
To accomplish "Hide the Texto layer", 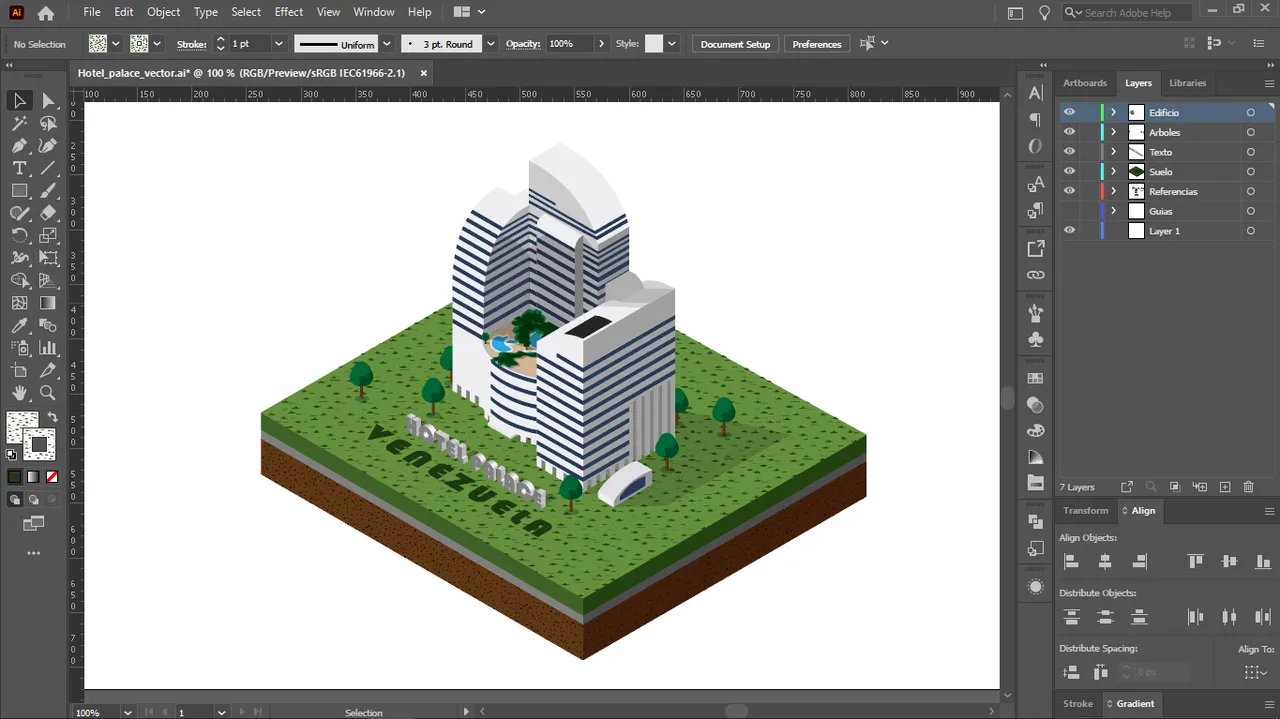I will [1069, 152].
